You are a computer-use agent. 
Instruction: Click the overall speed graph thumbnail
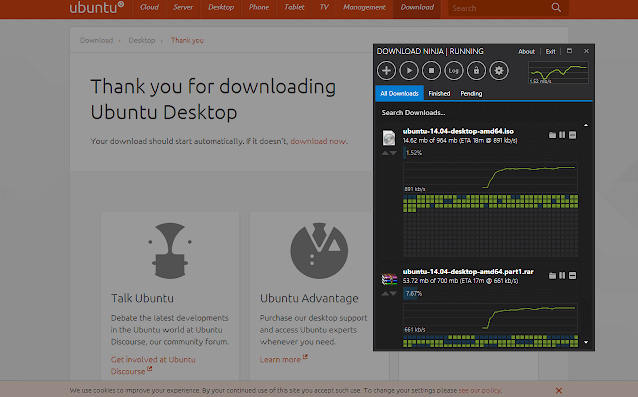[558, 72]
